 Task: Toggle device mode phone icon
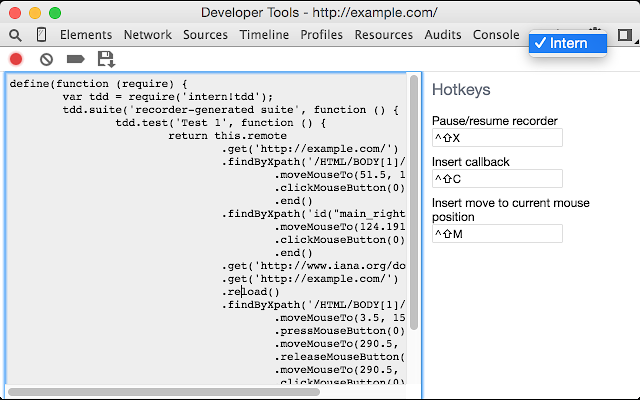[41, 35]
